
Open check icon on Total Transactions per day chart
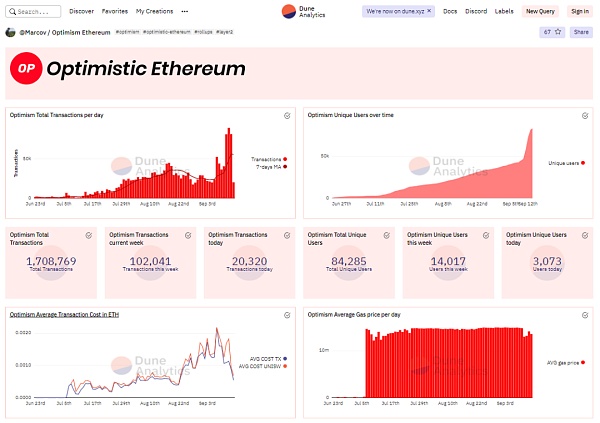287,116
